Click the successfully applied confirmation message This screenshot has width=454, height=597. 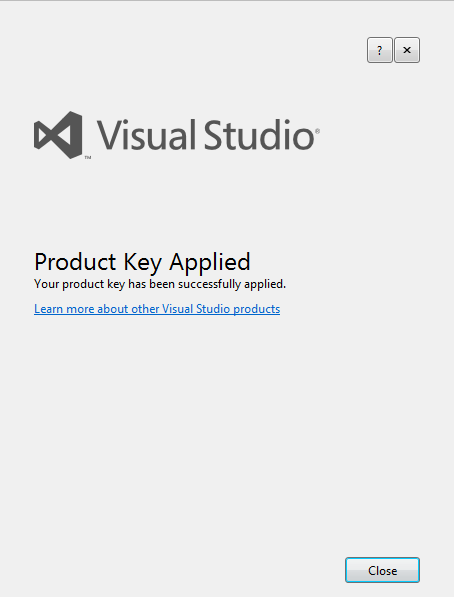coord(160,284)
